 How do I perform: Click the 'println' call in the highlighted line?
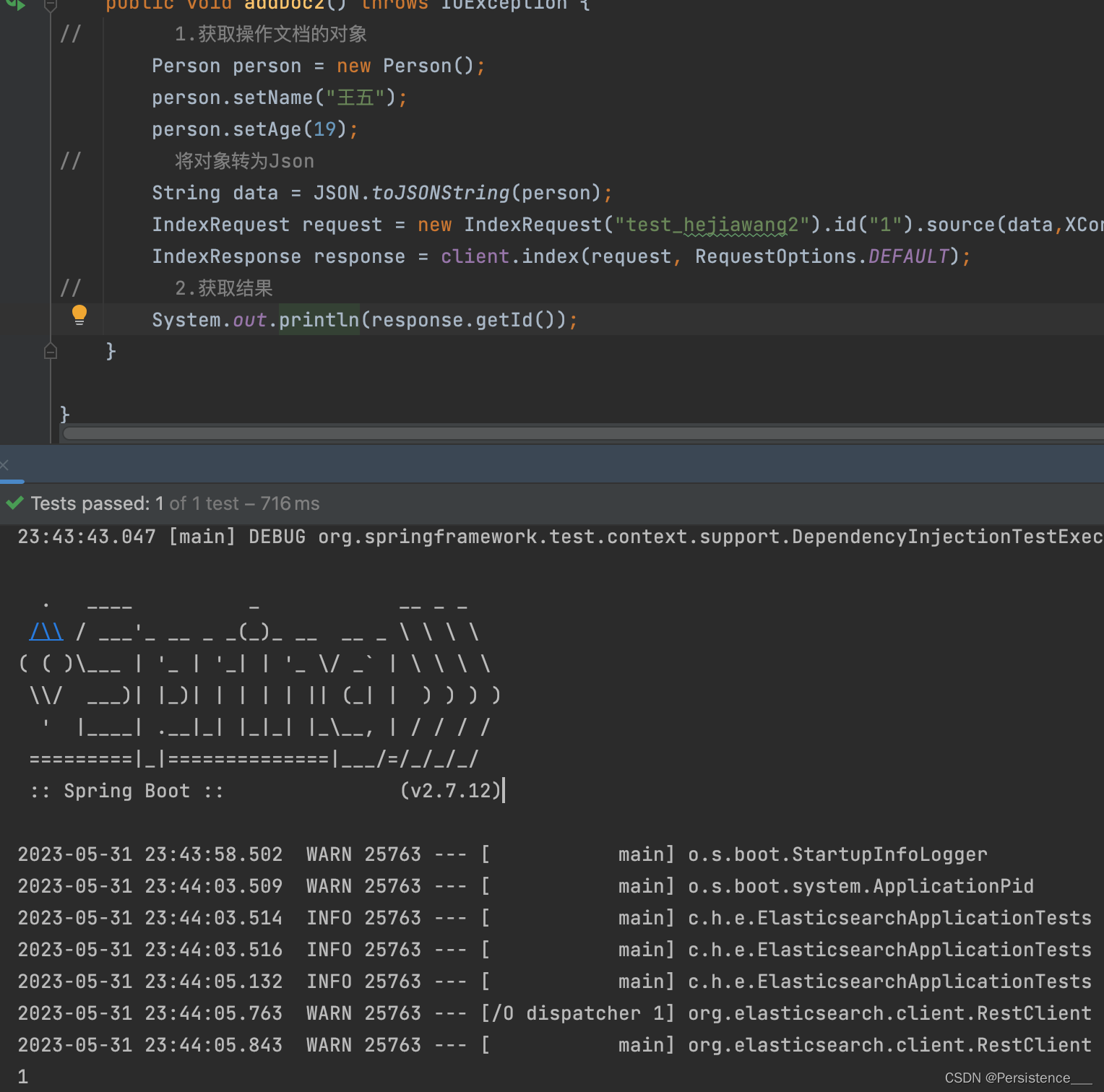click(x=319, y=320)
